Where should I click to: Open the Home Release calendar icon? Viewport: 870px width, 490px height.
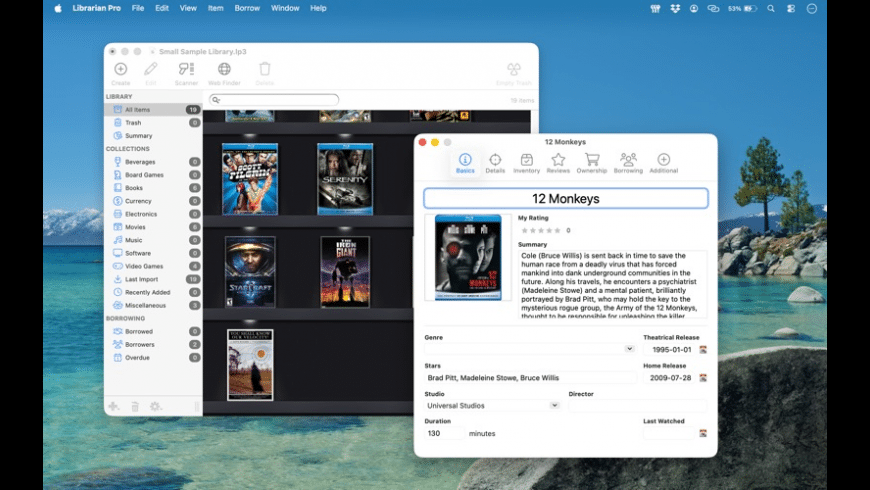pyautogui.click(x=703, y=378)
